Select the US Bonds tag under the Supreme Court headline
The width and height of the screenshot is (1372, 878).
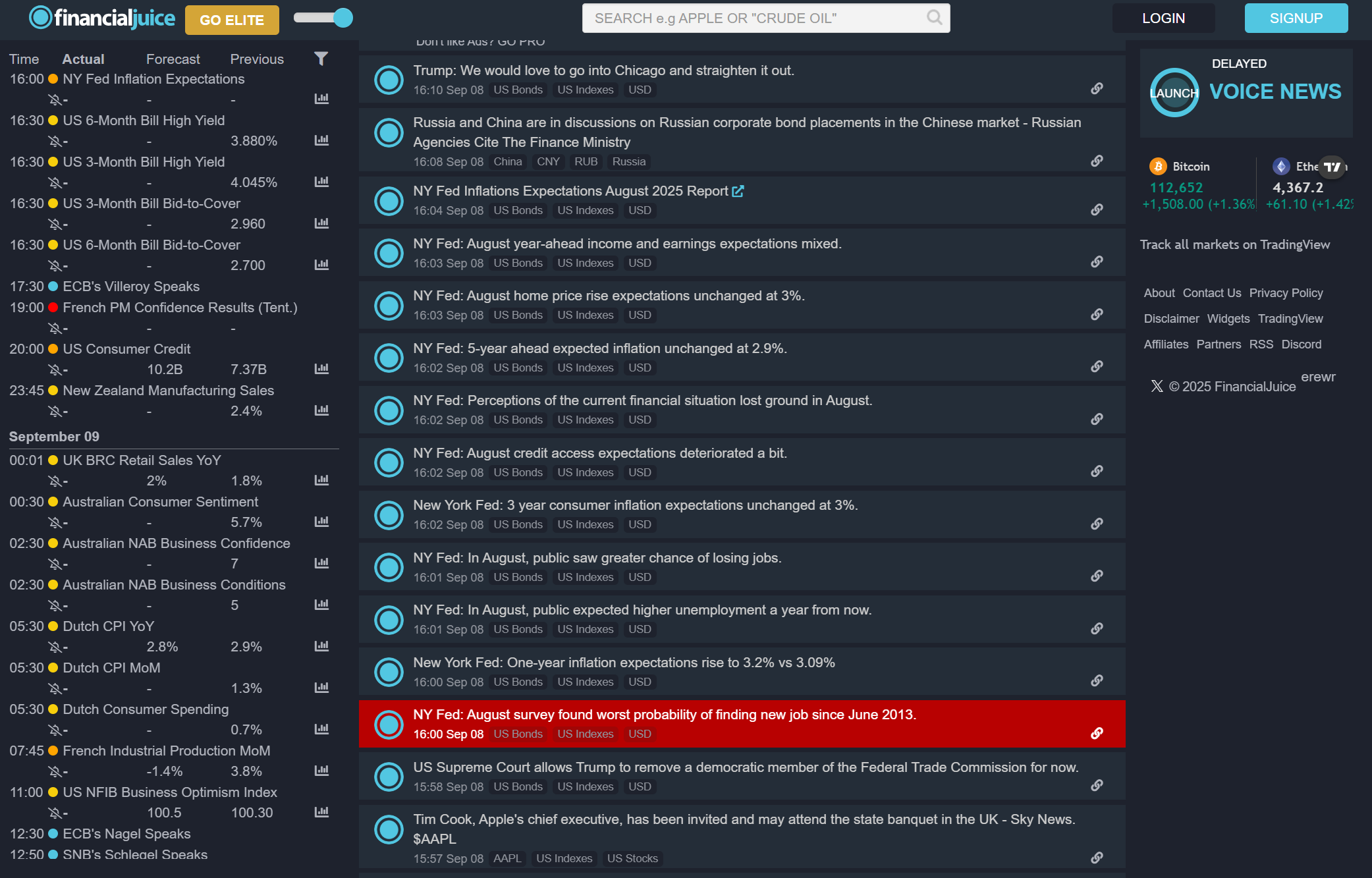518,786
